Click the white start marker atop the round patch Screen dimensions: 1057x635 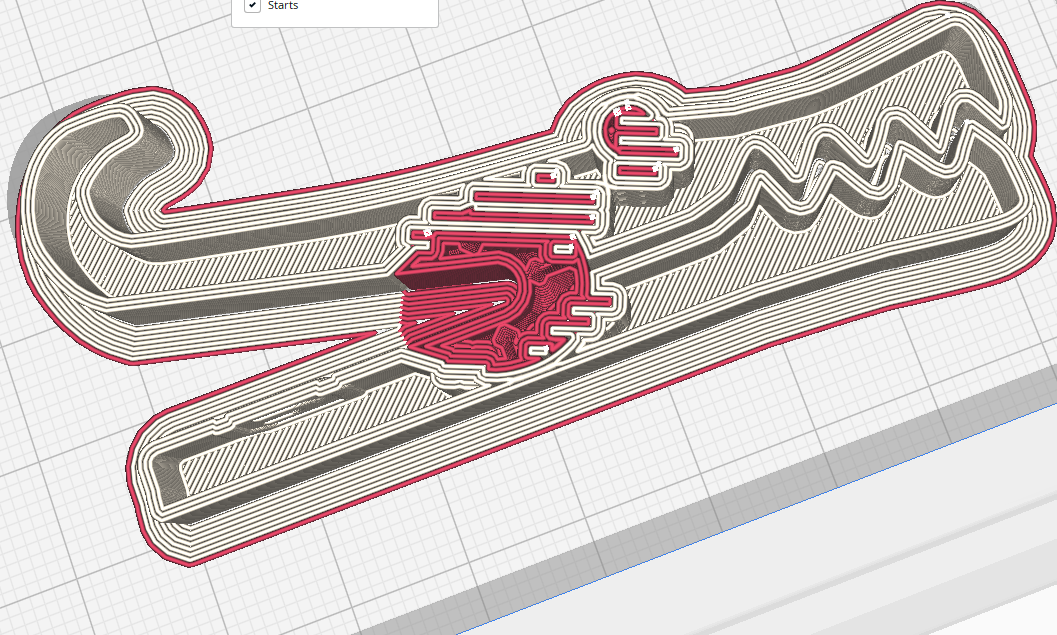point(629,104)
